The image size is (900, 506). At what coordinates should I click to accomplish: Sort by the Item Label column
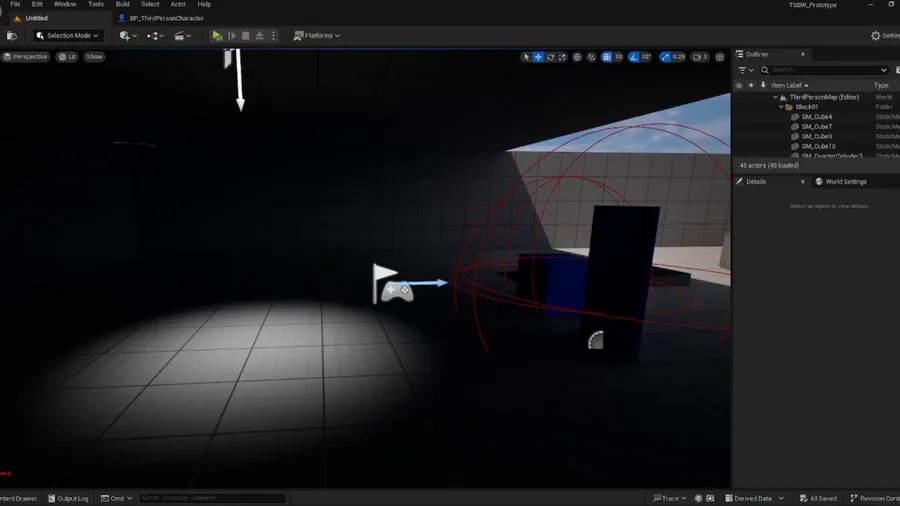coord(789,85)
